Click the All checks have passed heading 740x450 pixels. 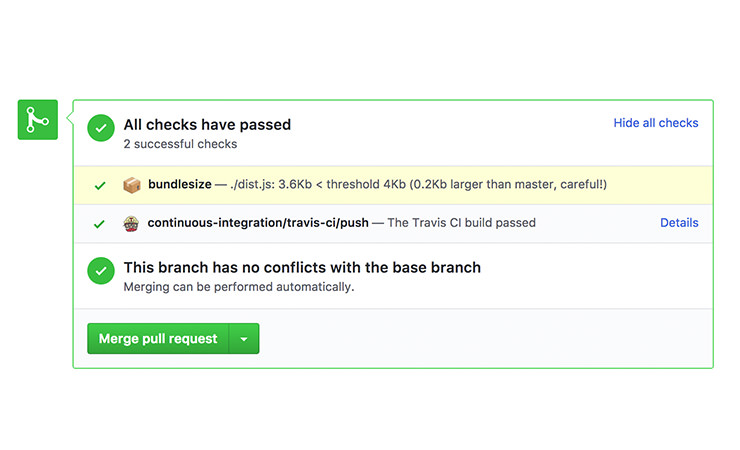coord(207,125)
